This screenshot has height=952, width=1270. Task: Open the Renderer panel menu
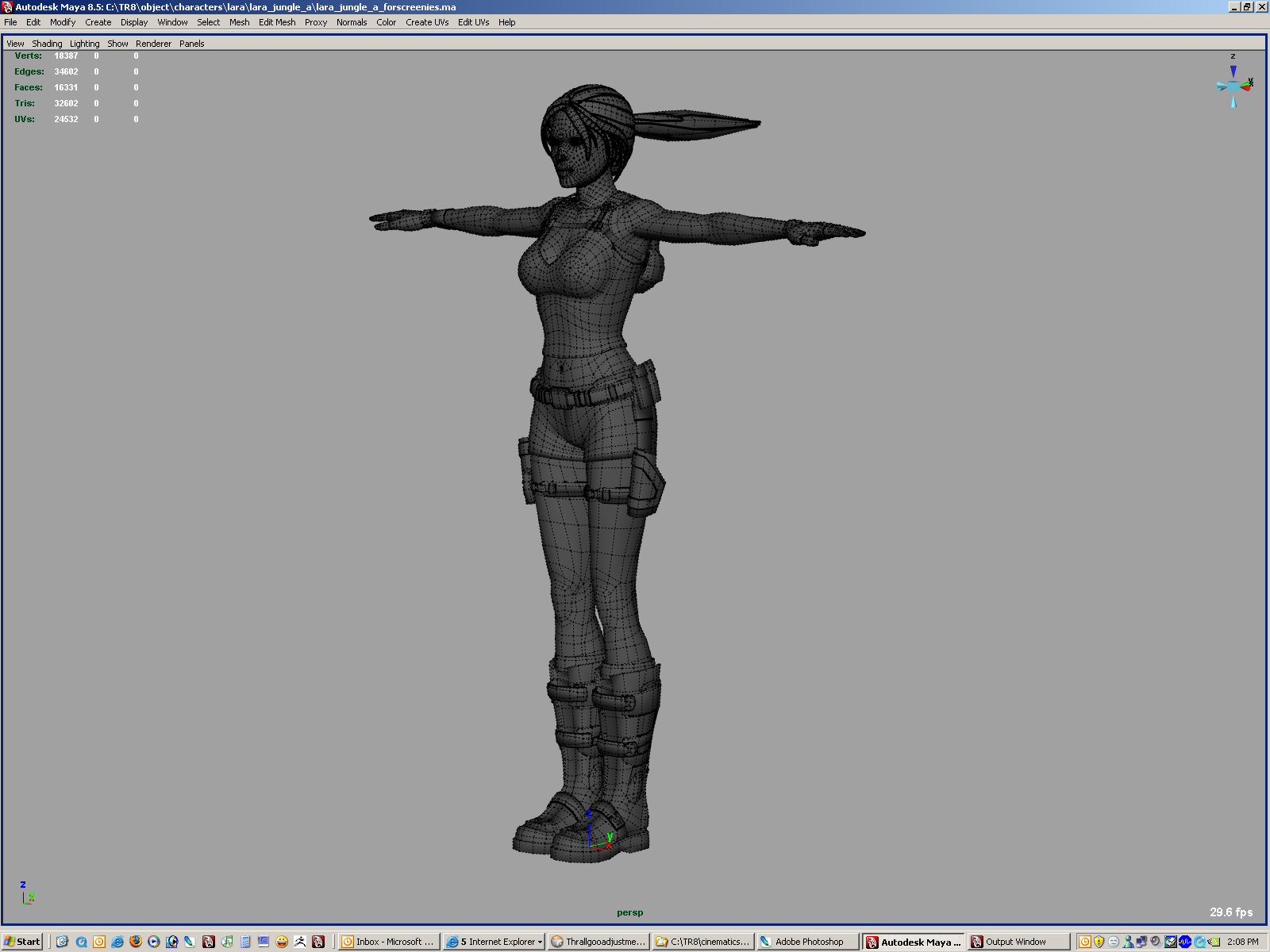[153, 44]
